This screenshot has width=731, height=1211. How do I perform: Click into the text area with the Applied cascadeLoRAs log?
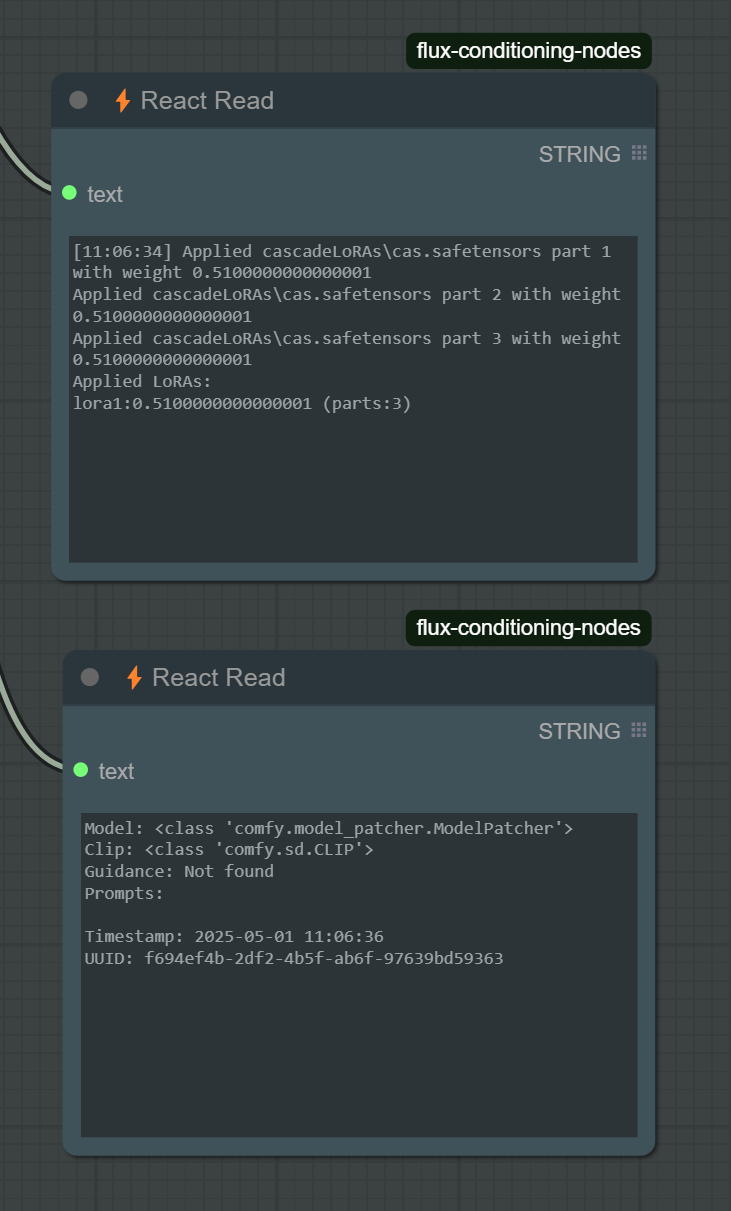(x=353, y=399)
